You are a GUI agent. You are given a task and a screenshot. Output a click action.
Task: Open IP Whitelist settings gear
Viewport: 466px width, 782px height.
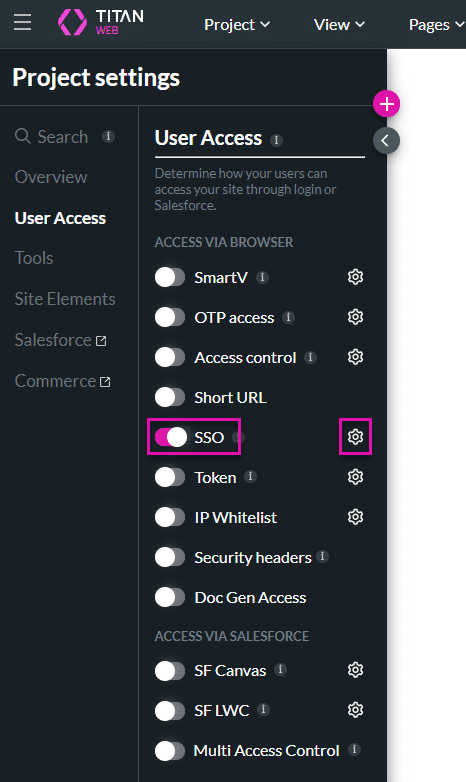(355, 517)
